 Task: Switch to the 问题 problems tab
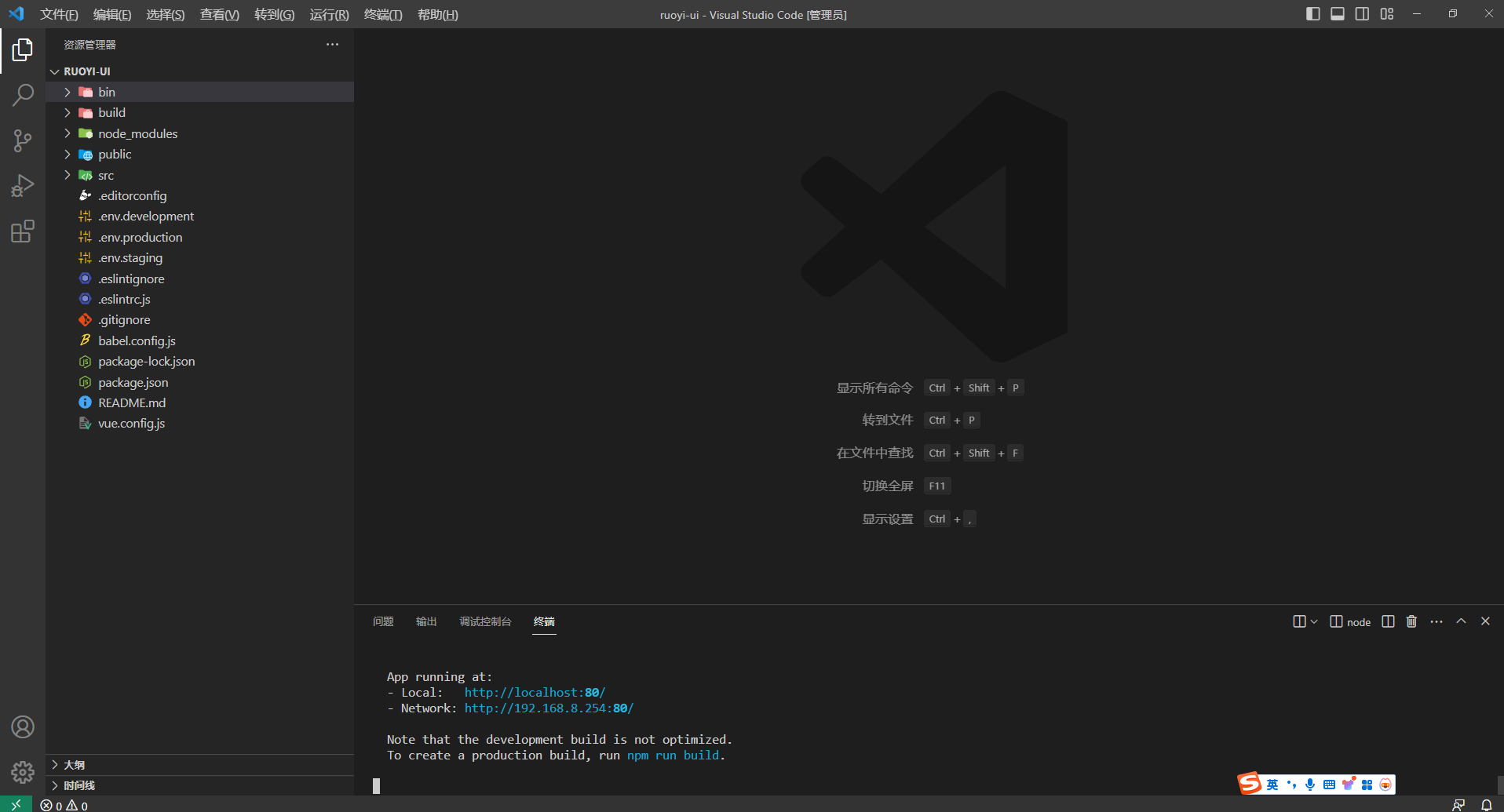pos(383,621)
